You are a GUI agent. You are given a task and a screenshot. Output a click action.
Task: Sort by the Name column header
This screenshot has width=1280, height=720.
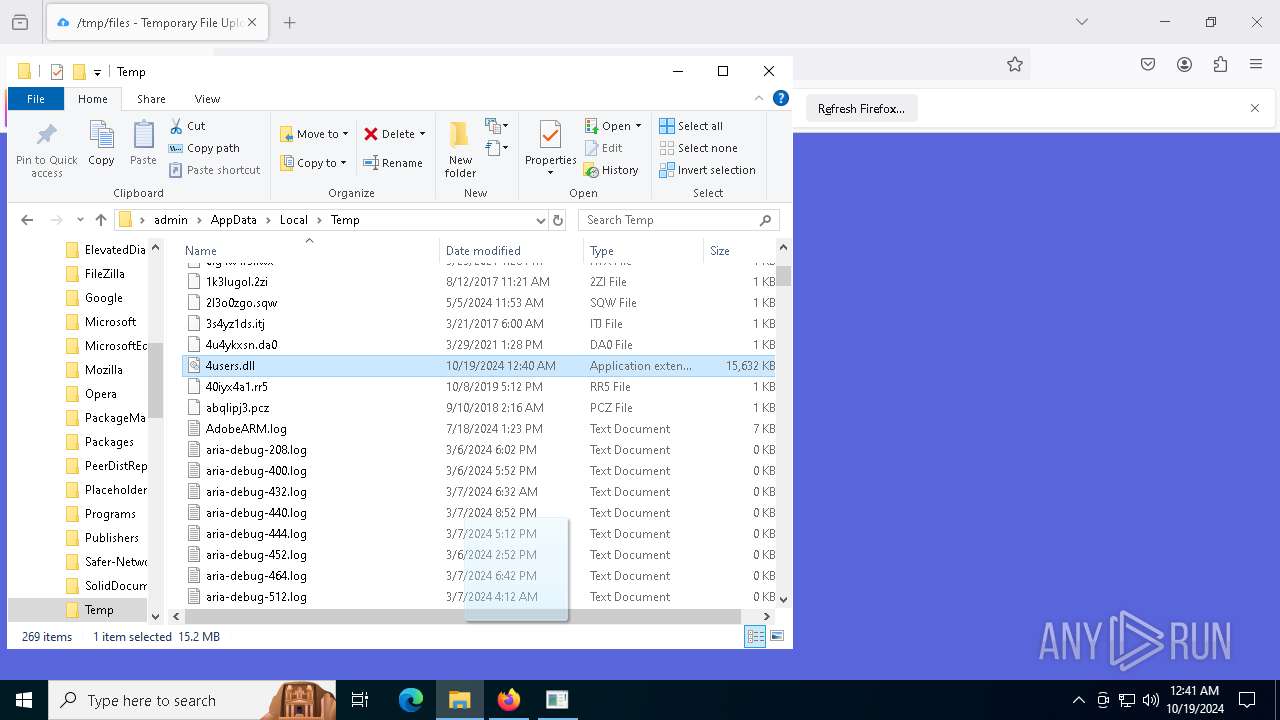309,251
